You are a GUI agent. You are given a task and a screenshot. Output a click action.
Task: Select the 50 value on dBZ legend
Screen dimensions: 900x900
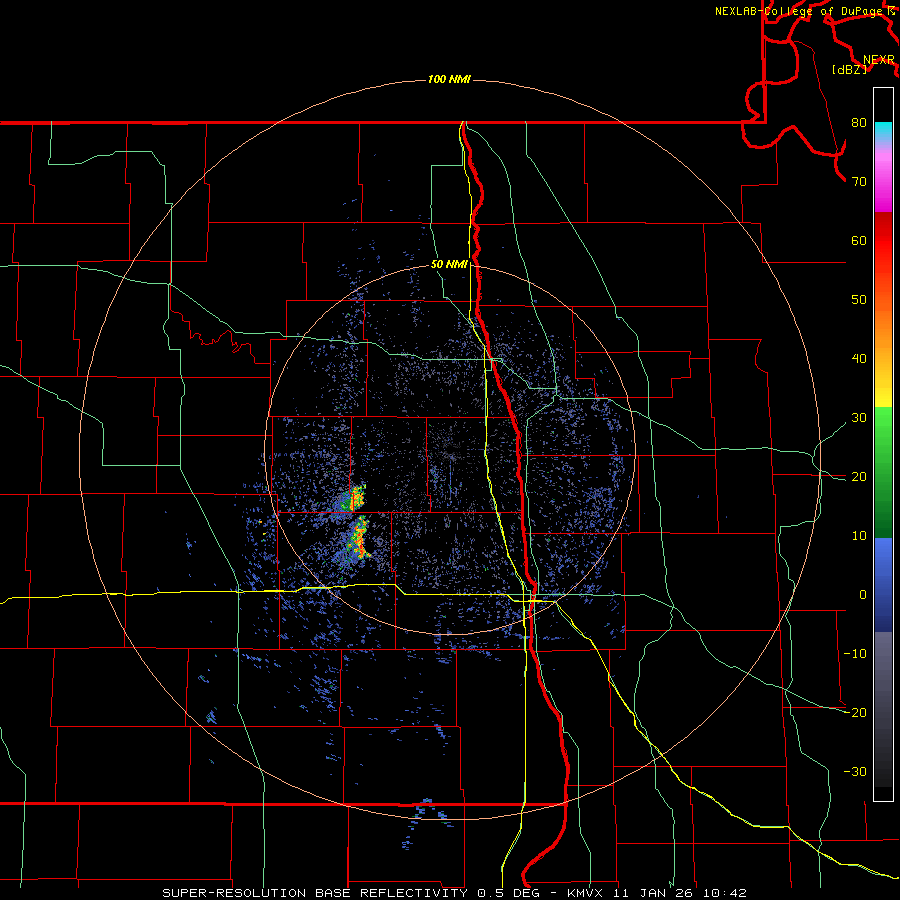[859, 300]
